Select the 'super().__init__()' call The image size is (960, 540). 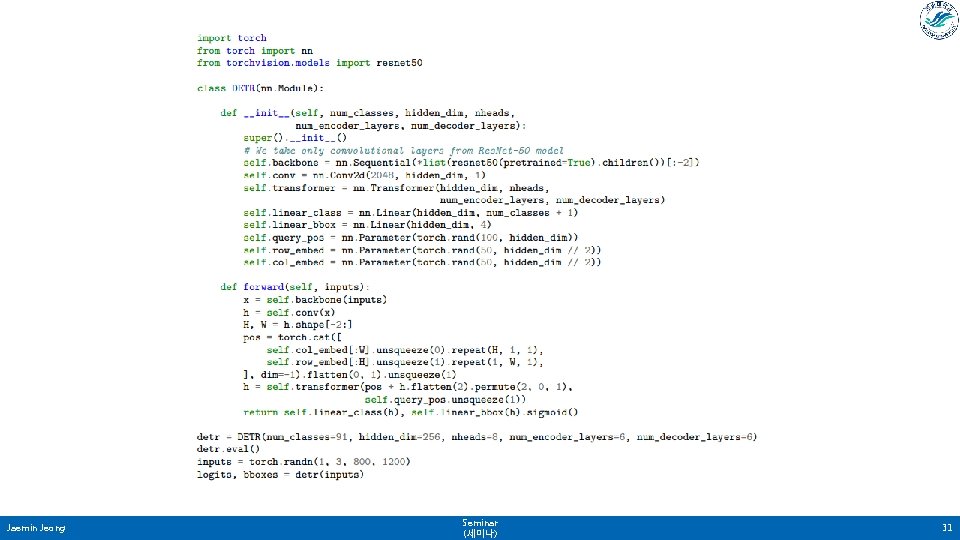pos(295,138)
